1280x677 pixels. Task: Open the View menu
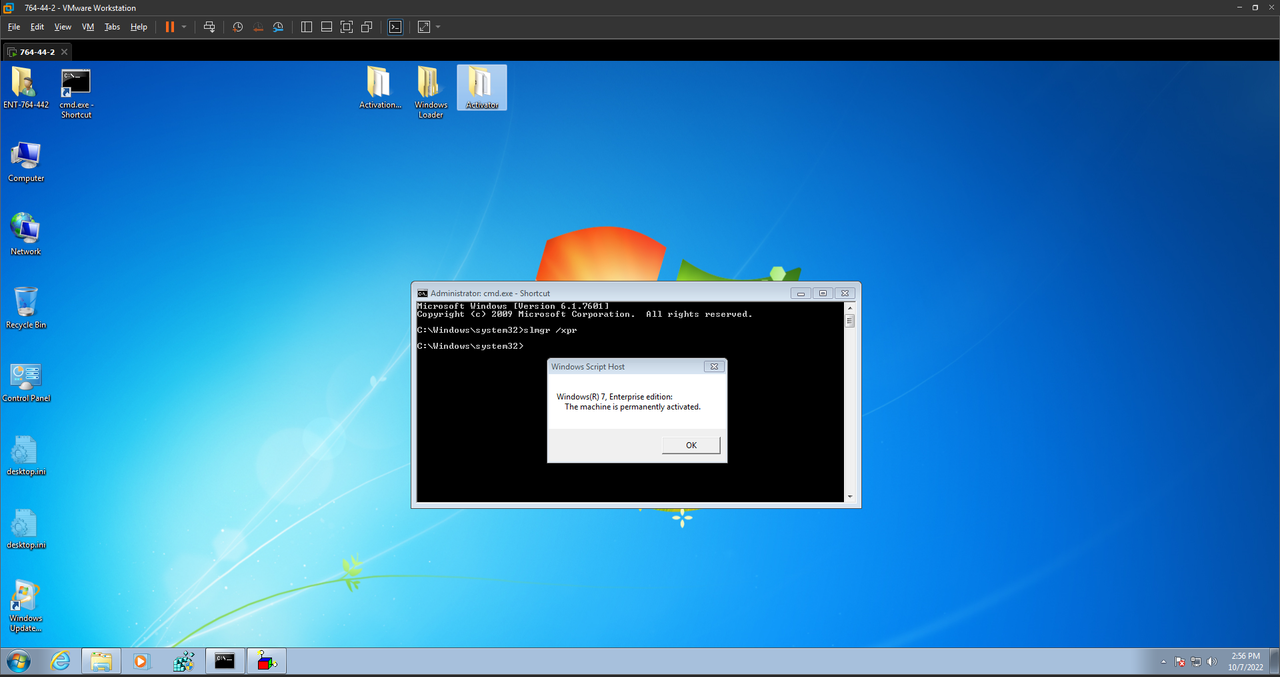63,27
